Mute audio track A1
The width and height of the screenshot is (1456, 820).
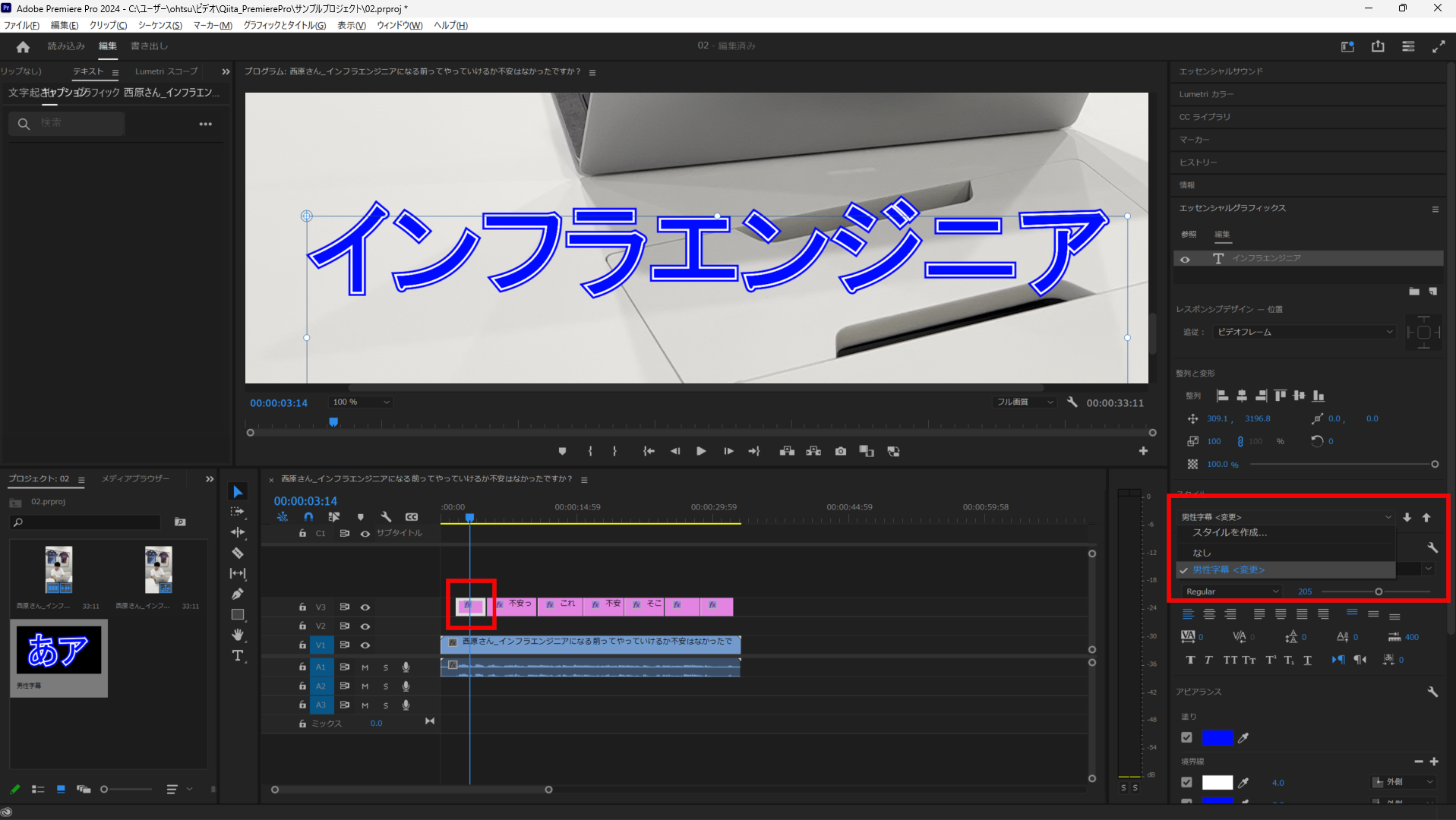click(x=365, y=667)
